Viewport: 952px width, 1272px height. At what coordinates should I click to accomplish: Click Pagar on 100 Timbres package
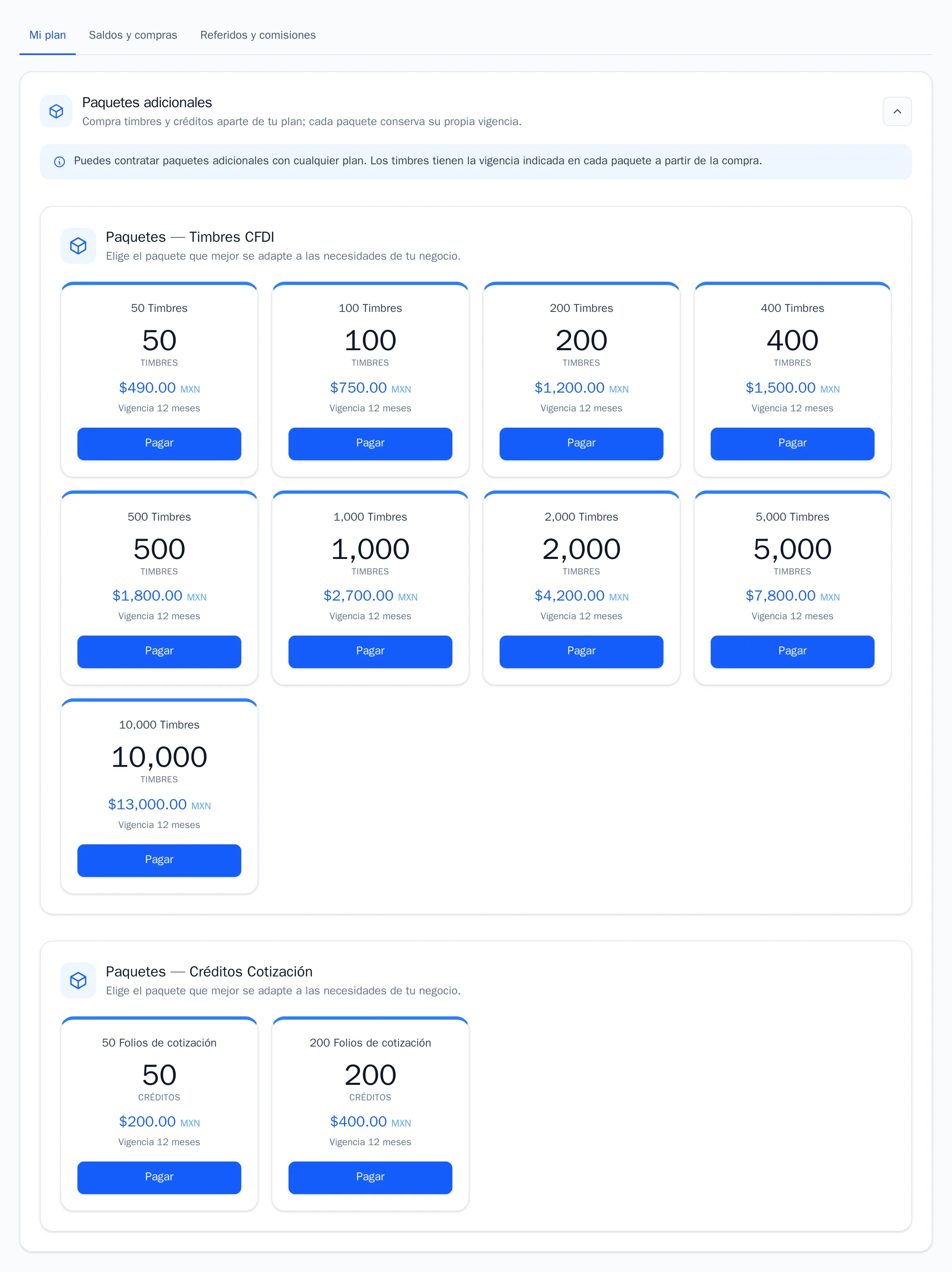370,443
